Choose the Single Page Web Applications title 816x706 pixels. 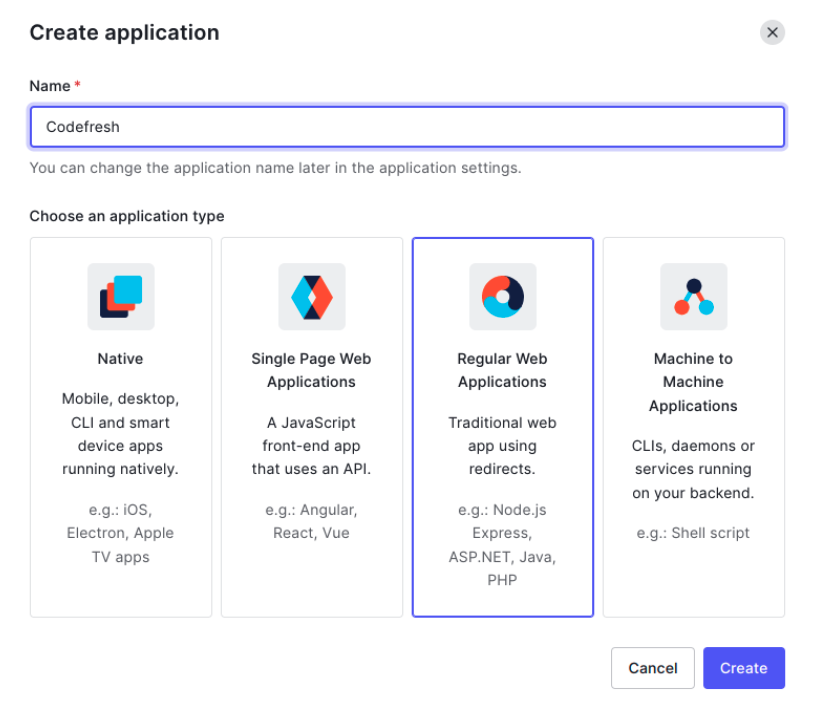311,370
